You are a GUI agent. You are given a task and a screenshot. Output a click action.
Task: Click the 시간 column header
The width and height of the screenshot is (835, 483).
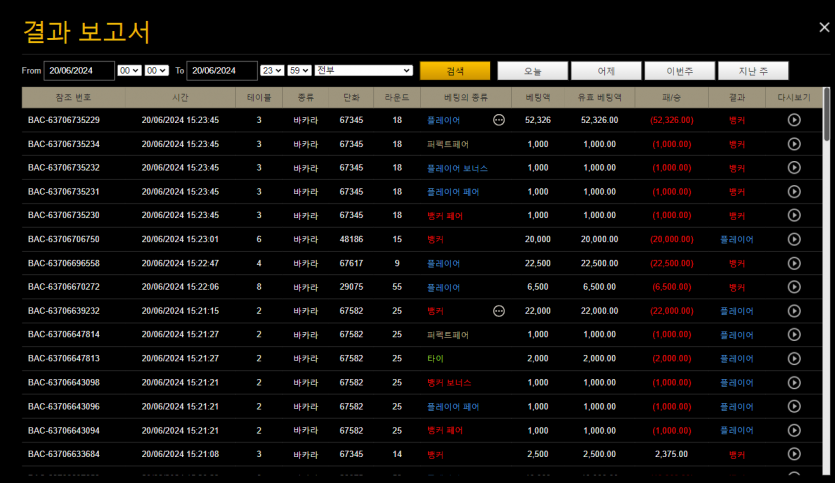(x=180, y=97)
